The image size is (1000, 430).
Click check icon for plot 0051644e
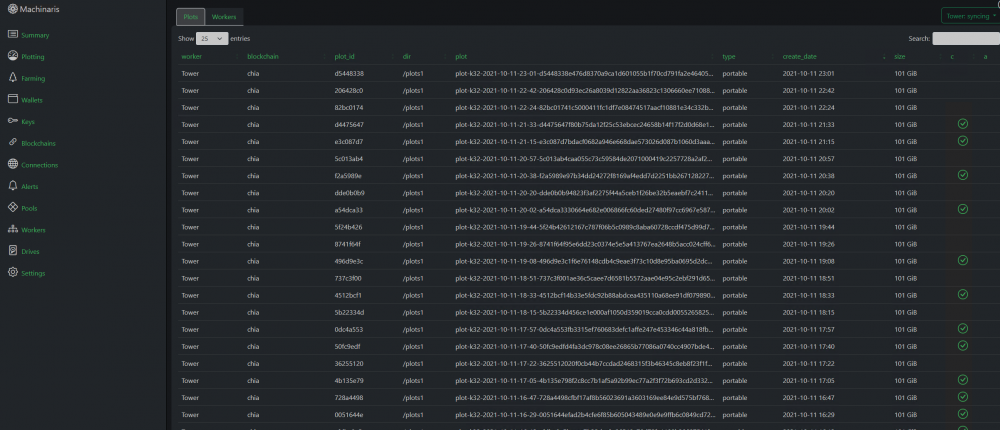962,414
